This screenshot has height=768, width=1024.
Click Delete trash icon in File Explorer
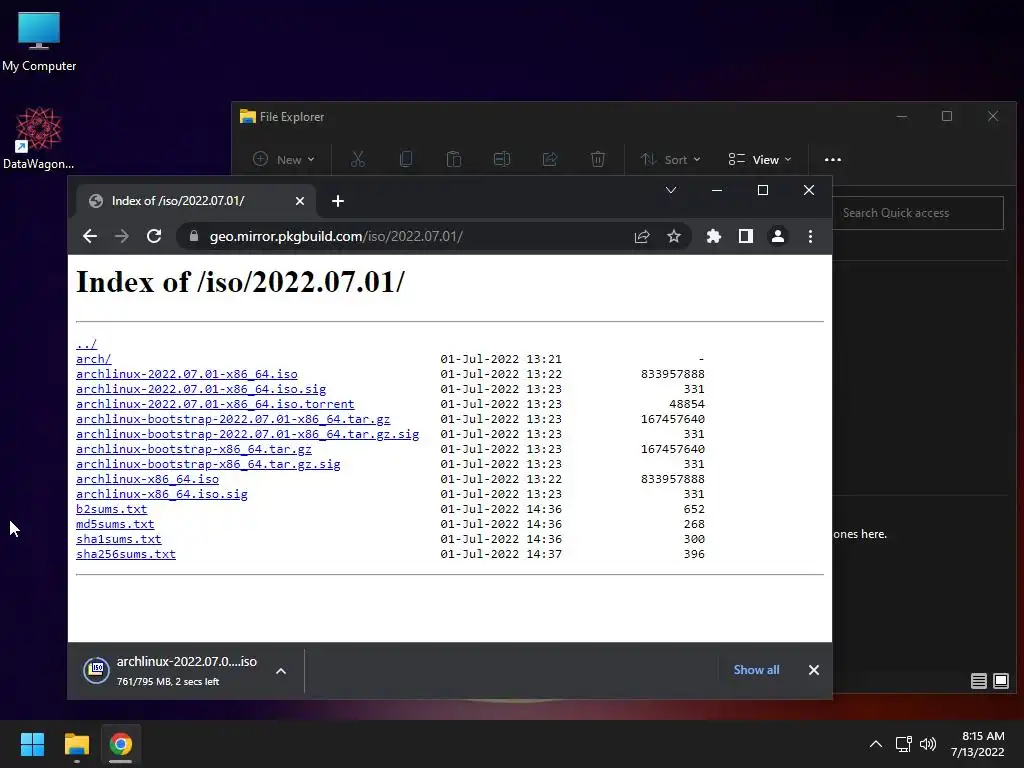[598, 159]
